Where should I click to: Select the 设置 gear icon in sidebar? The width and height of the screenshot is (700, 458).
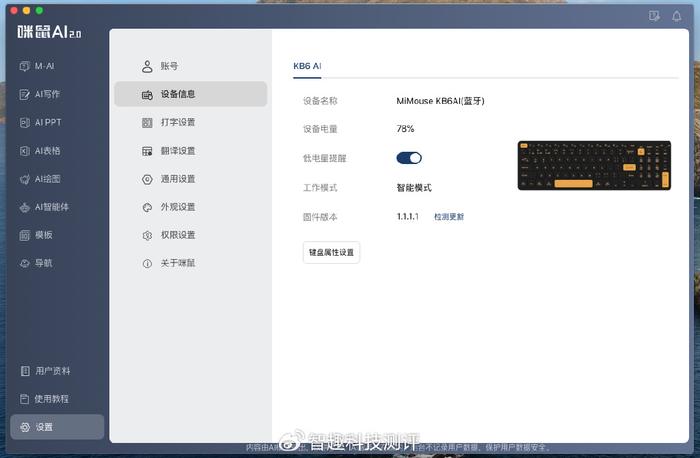[x=25, y=427]
